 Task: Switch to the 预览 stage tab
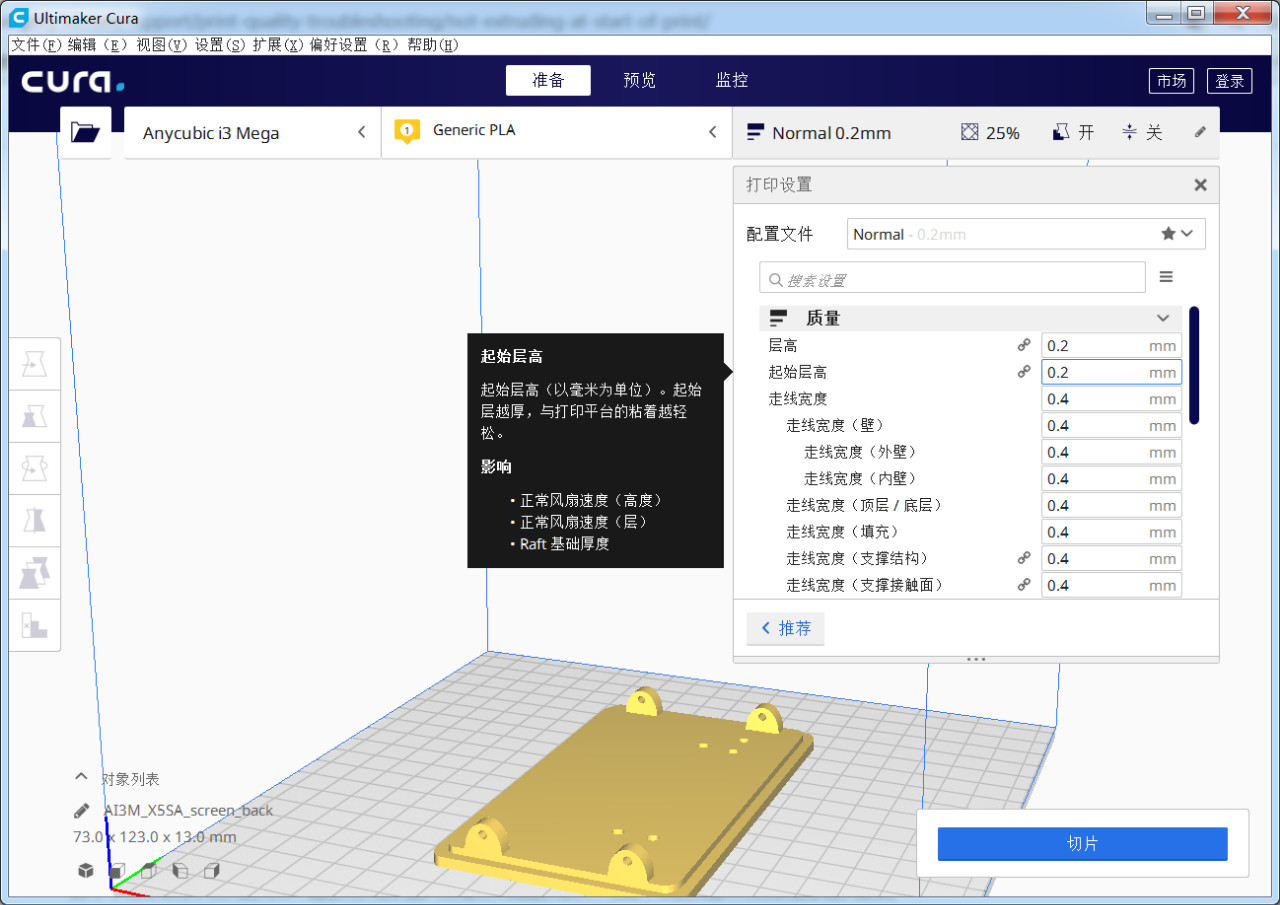point(640,81)
